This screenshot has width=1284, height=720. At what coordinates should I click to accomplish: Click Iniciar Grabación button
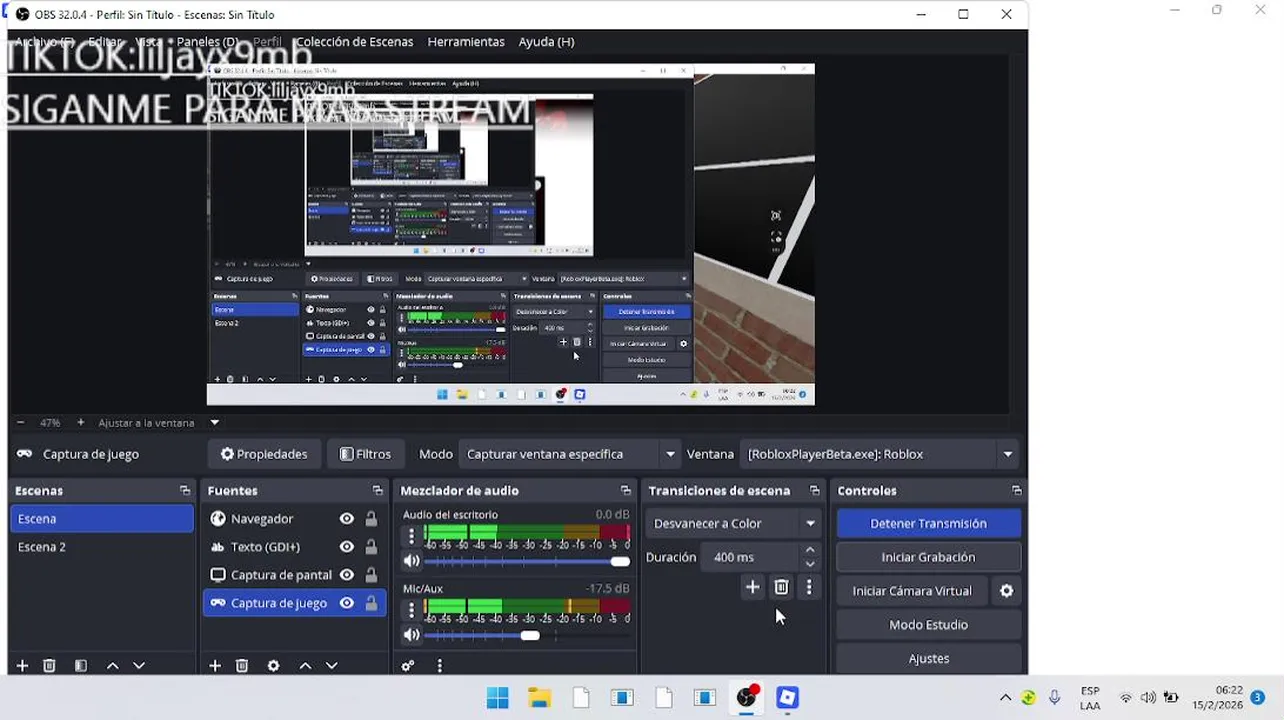pyautogui.click(x=928, y=557)
